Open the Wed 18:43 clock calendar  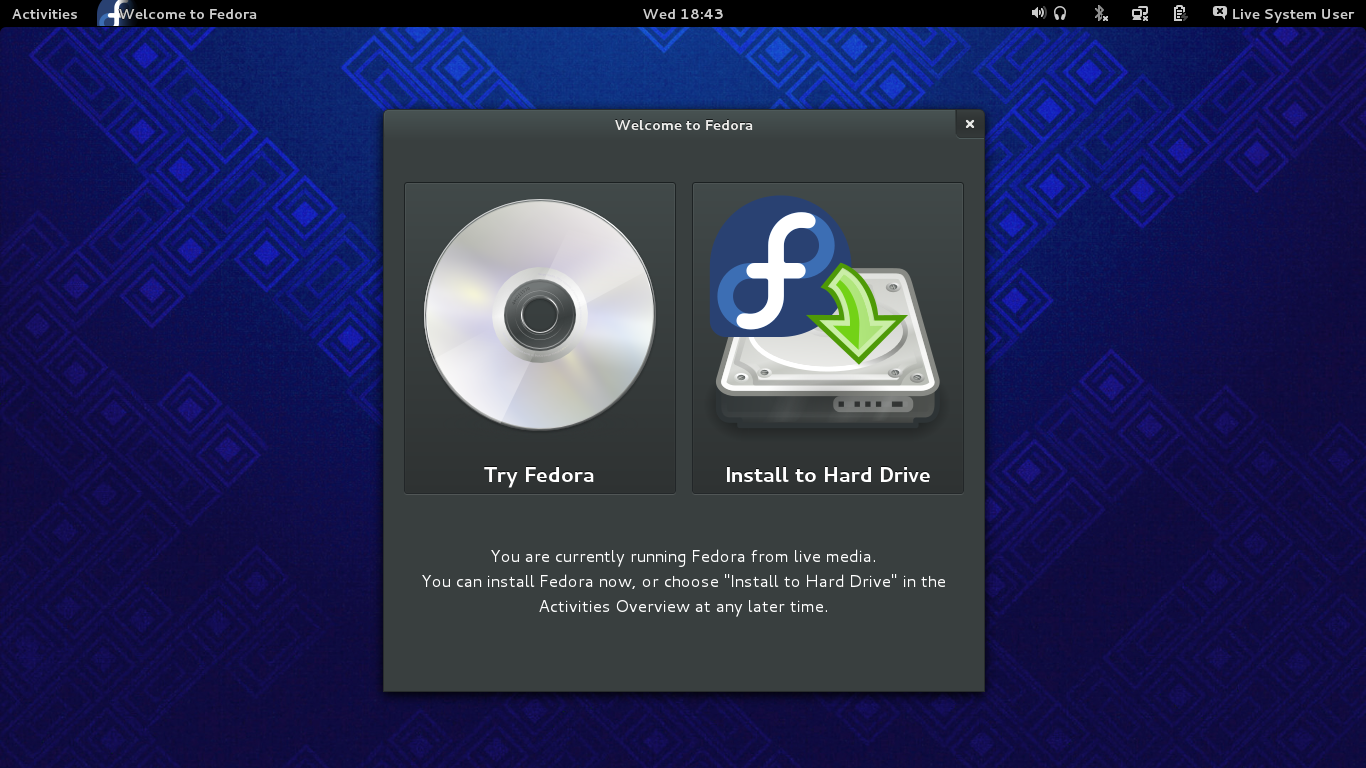pos(683,14)
